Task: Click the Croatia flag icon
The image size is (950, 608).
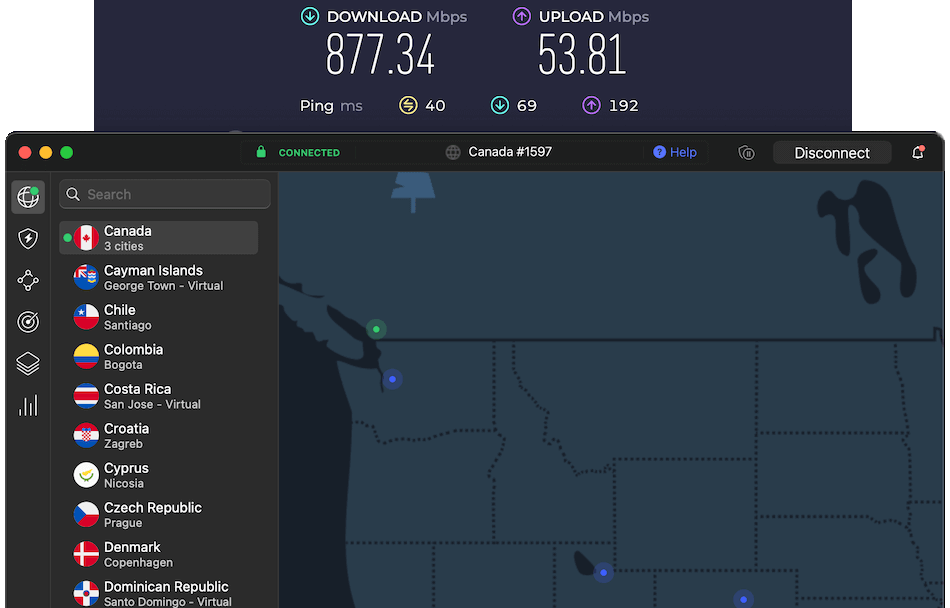Action: point(86,435)
